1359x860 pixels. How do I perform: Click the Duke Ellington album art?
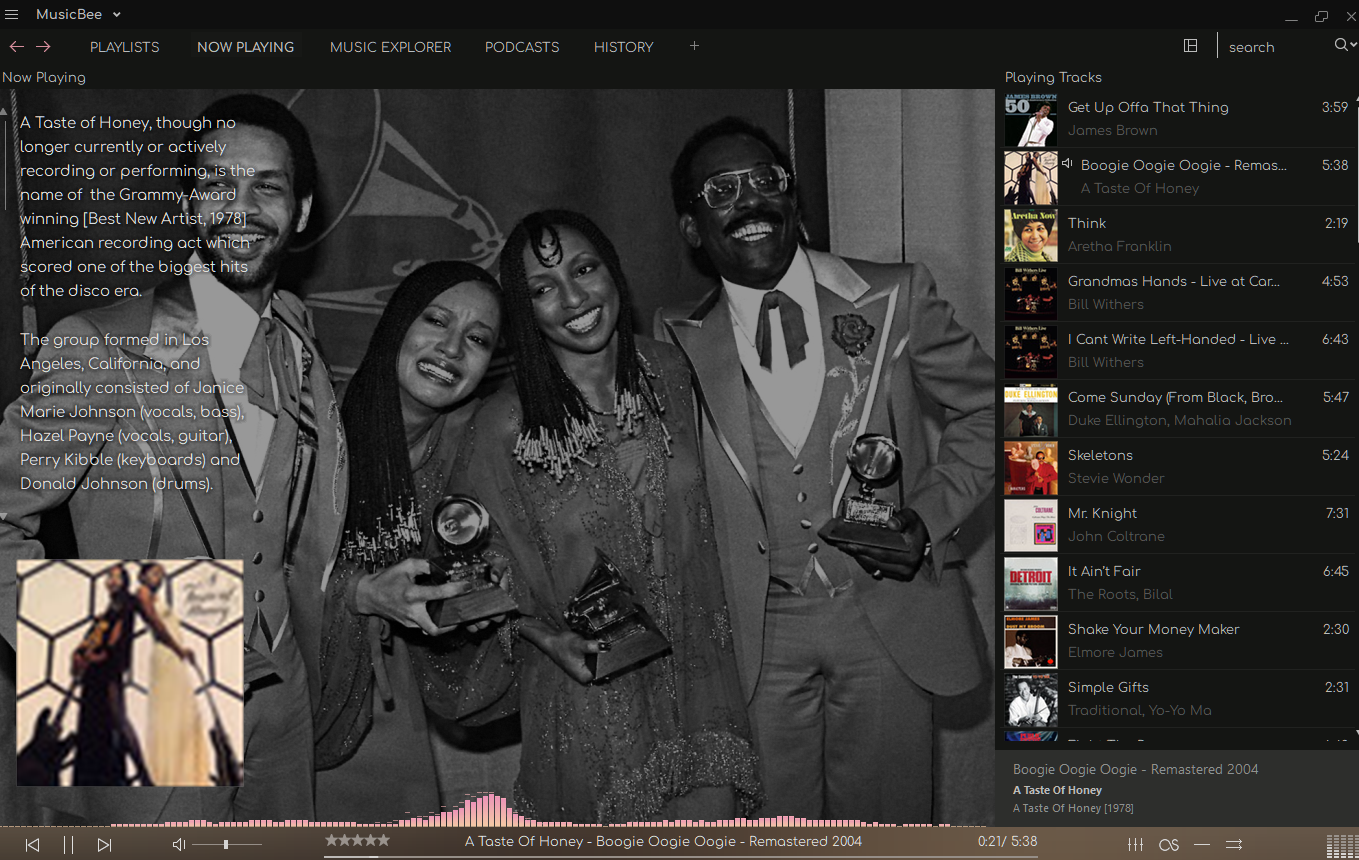tap(1030, 410)
